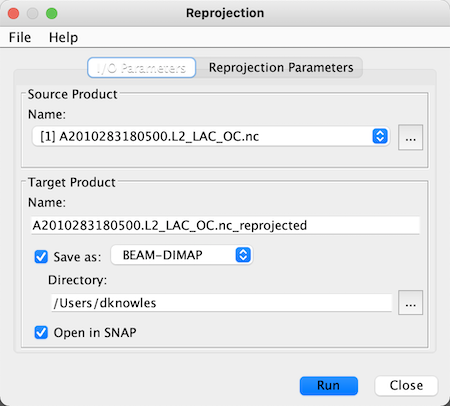Expand the BEAM-DIMAP format dropdown

tap(182, 255)
